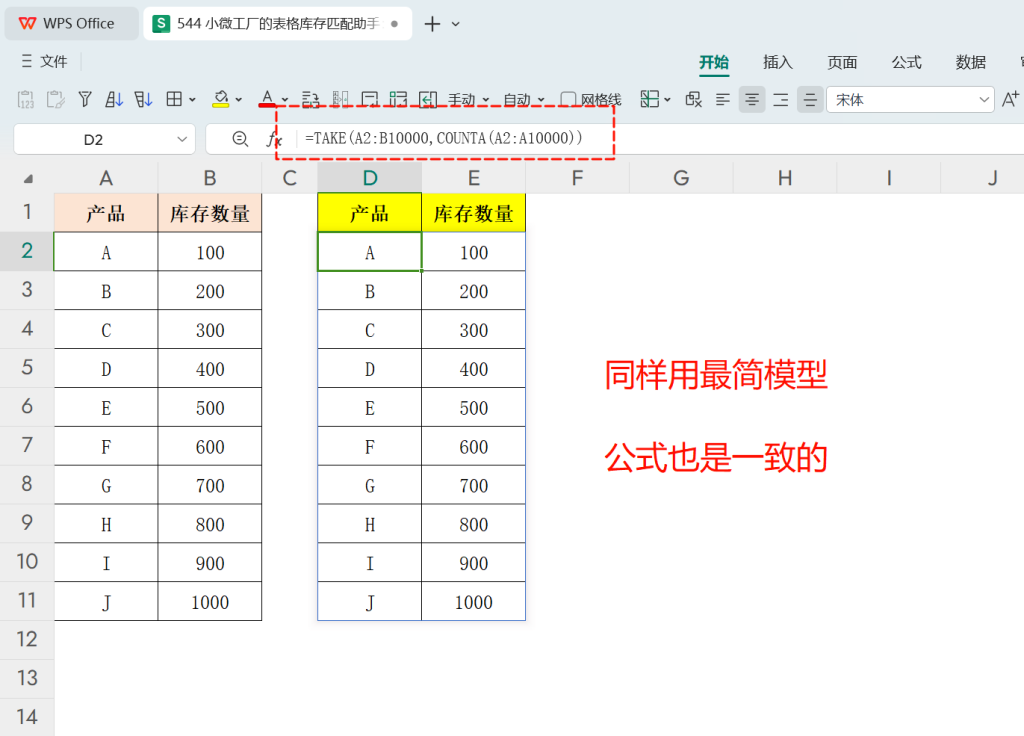Click the freeze panes icon
Viewport: 1024px width, 736px height.
(649, 99)
